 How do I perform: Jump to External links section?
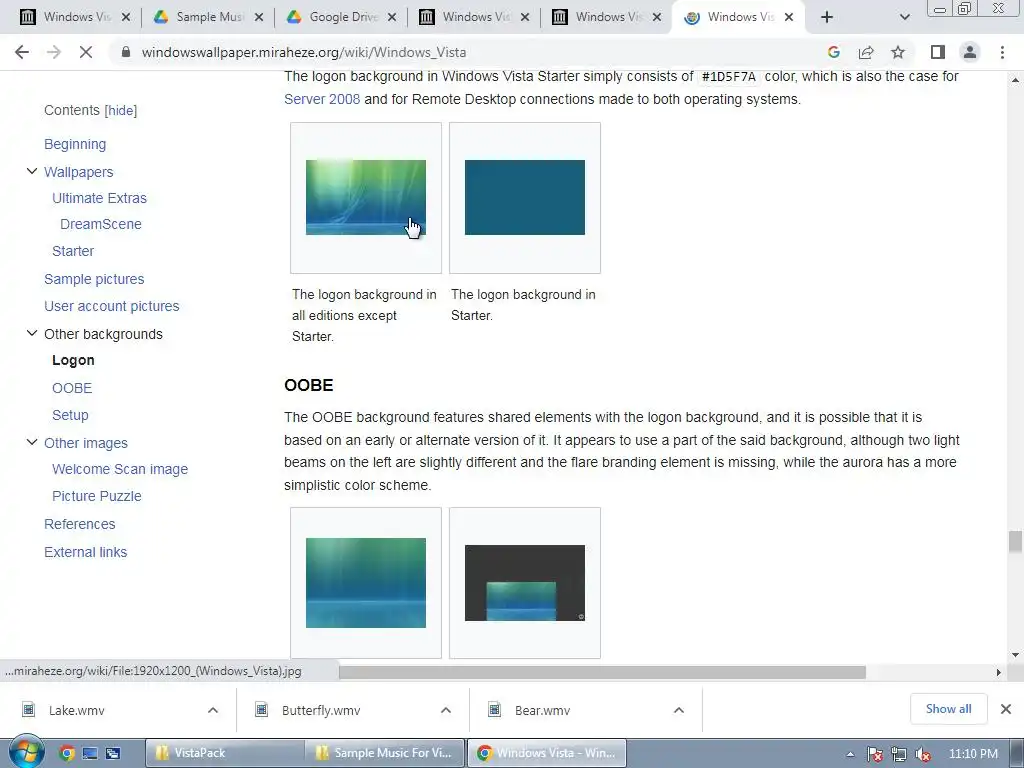[86, 552]
